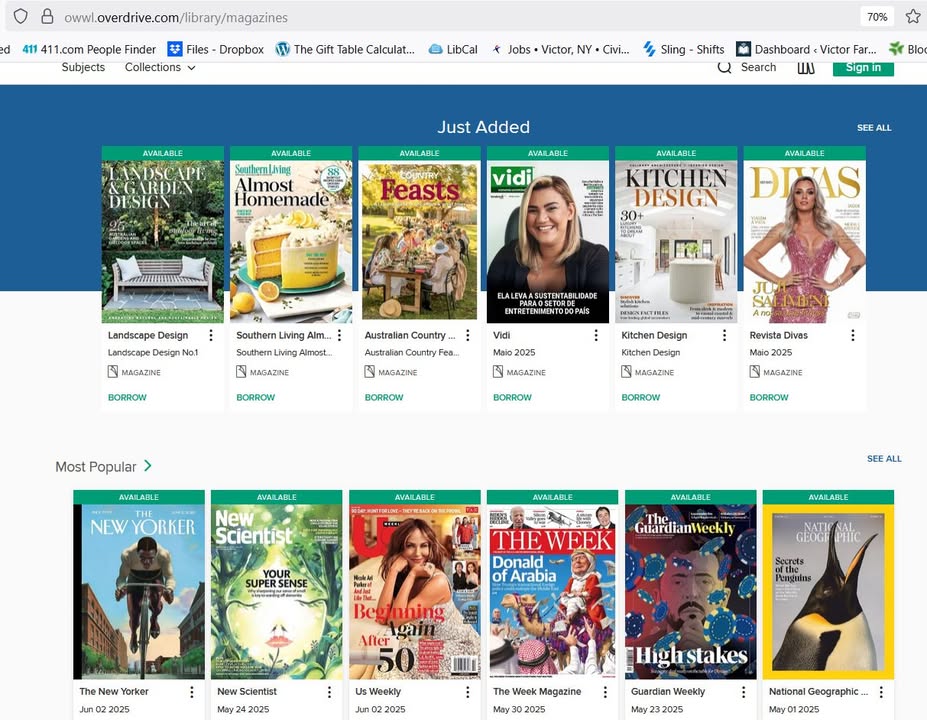Open options menu for Revista Divas
927x720 pixels.
[853, 336]
